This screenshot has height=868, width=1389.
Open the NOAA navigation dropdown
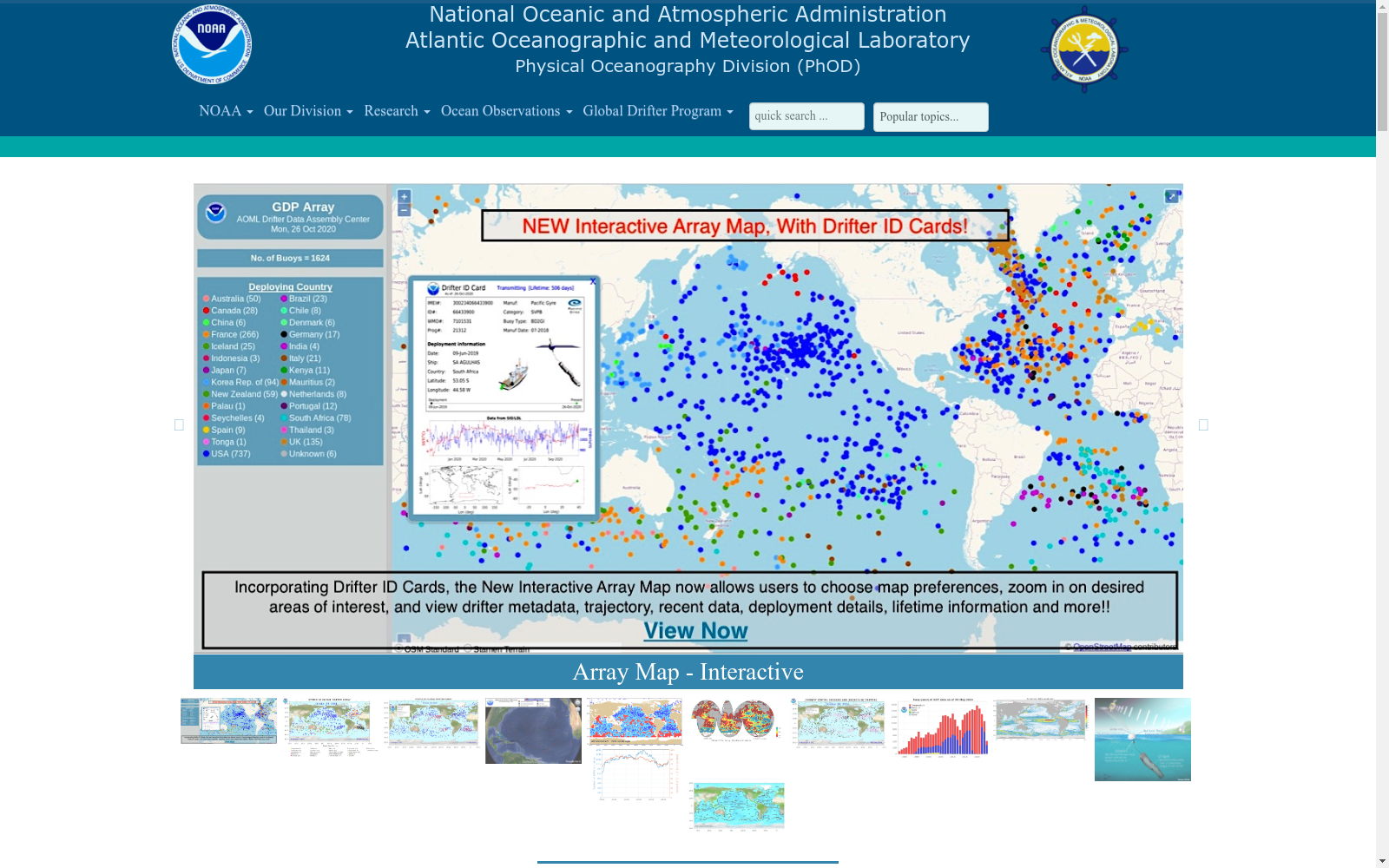pyautogui.click(x=226, y=111)
